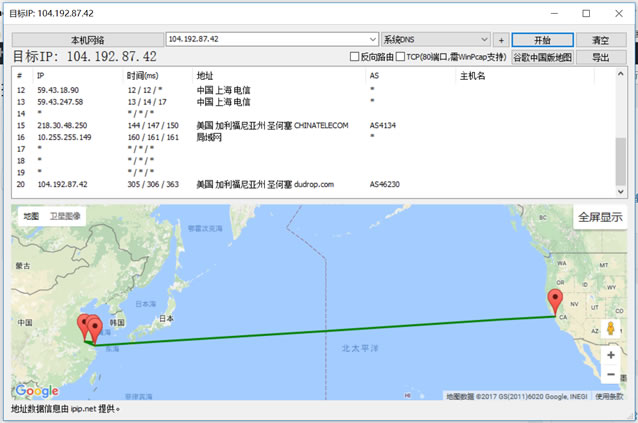638x423 pixels.
Task: Select hop 15 IP 218.30.48.250
Action: click(62, 125)
